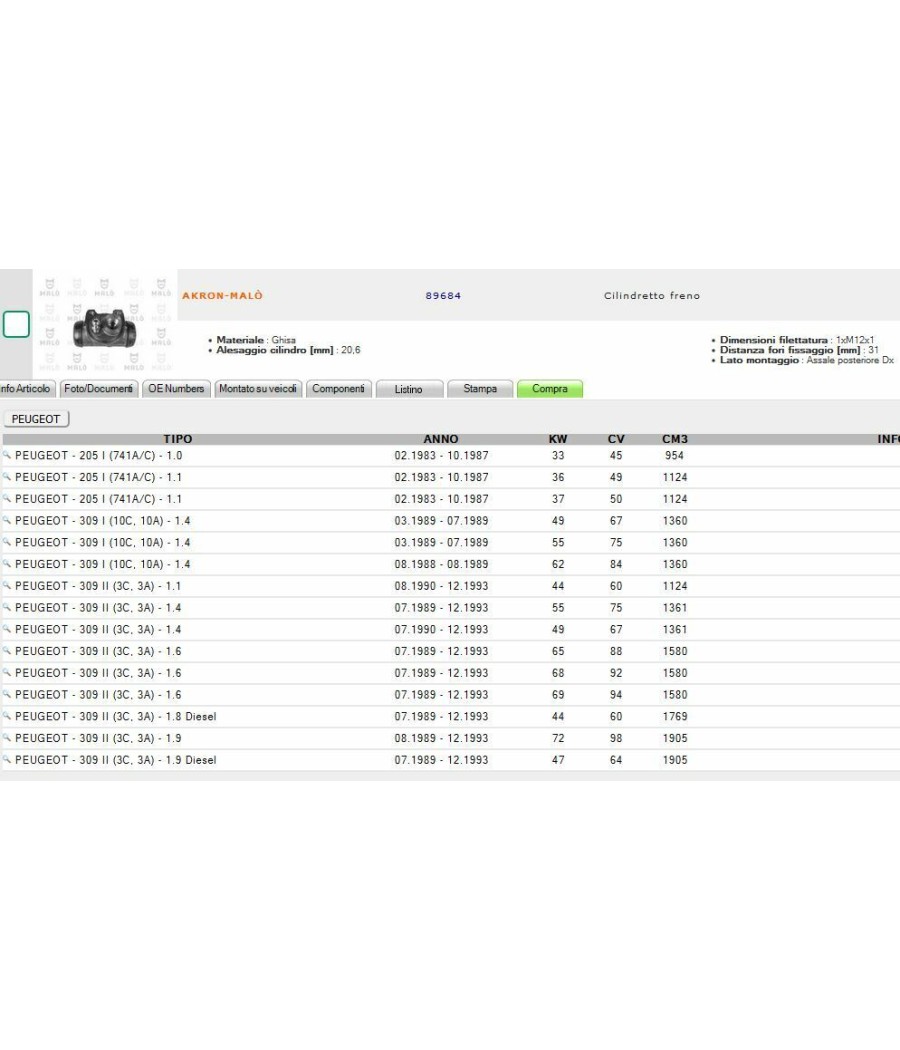Click the KW value '33'

558,455
